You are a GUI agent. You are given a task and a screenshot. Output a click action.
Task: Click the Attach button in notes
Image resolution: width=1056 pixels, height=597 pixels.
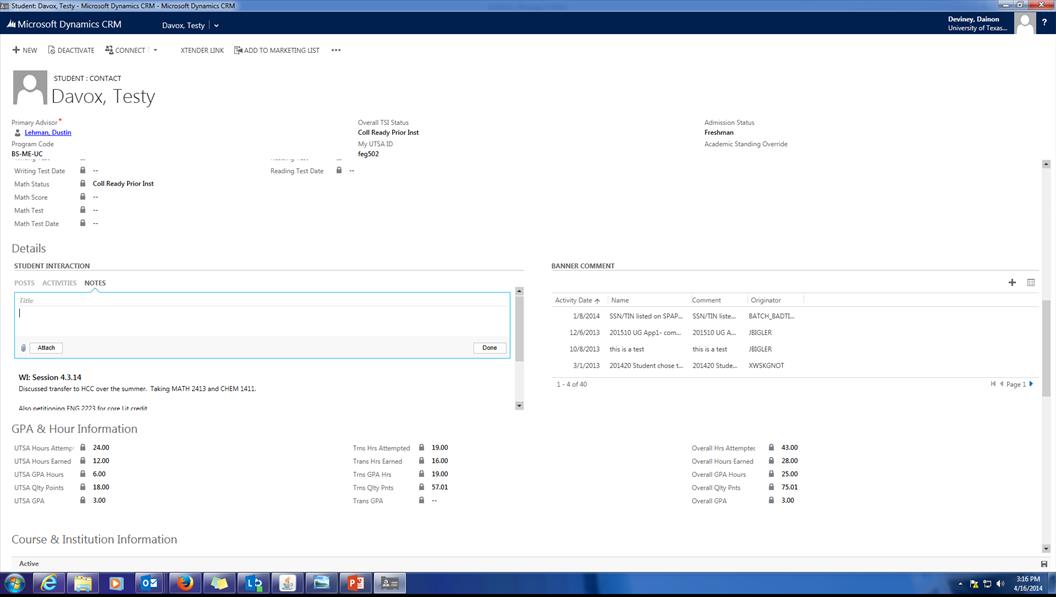tap(46, 348)
